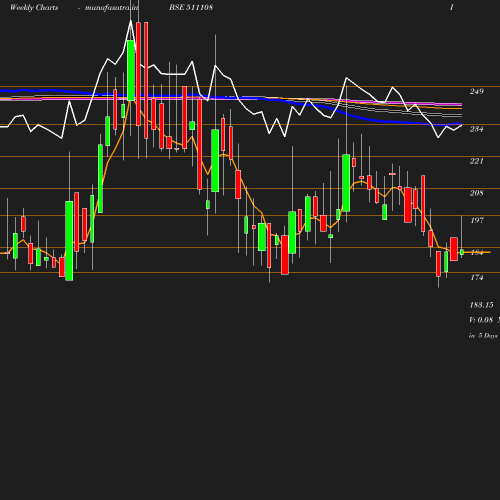This screenshot has height=500, width=500.
Task: Click the 208 price axis label
Action: click(476, 193)
